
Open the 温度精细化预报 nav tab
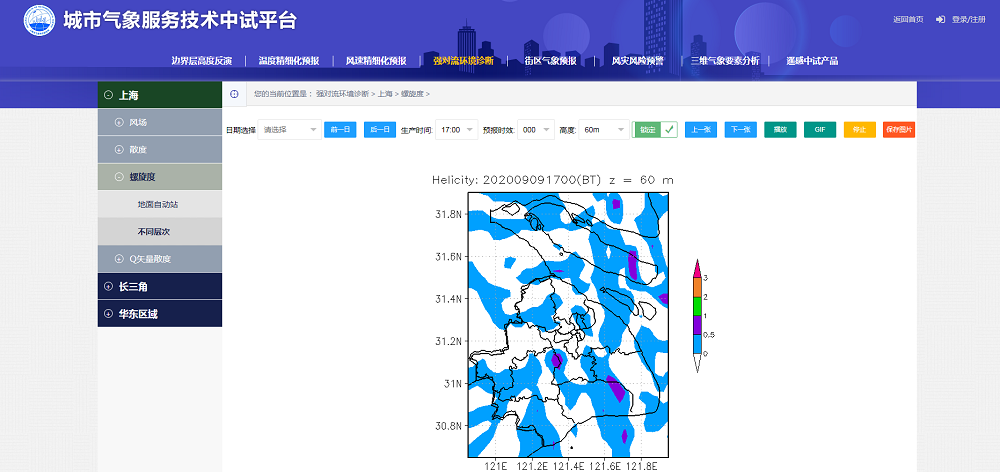[289, 61]
